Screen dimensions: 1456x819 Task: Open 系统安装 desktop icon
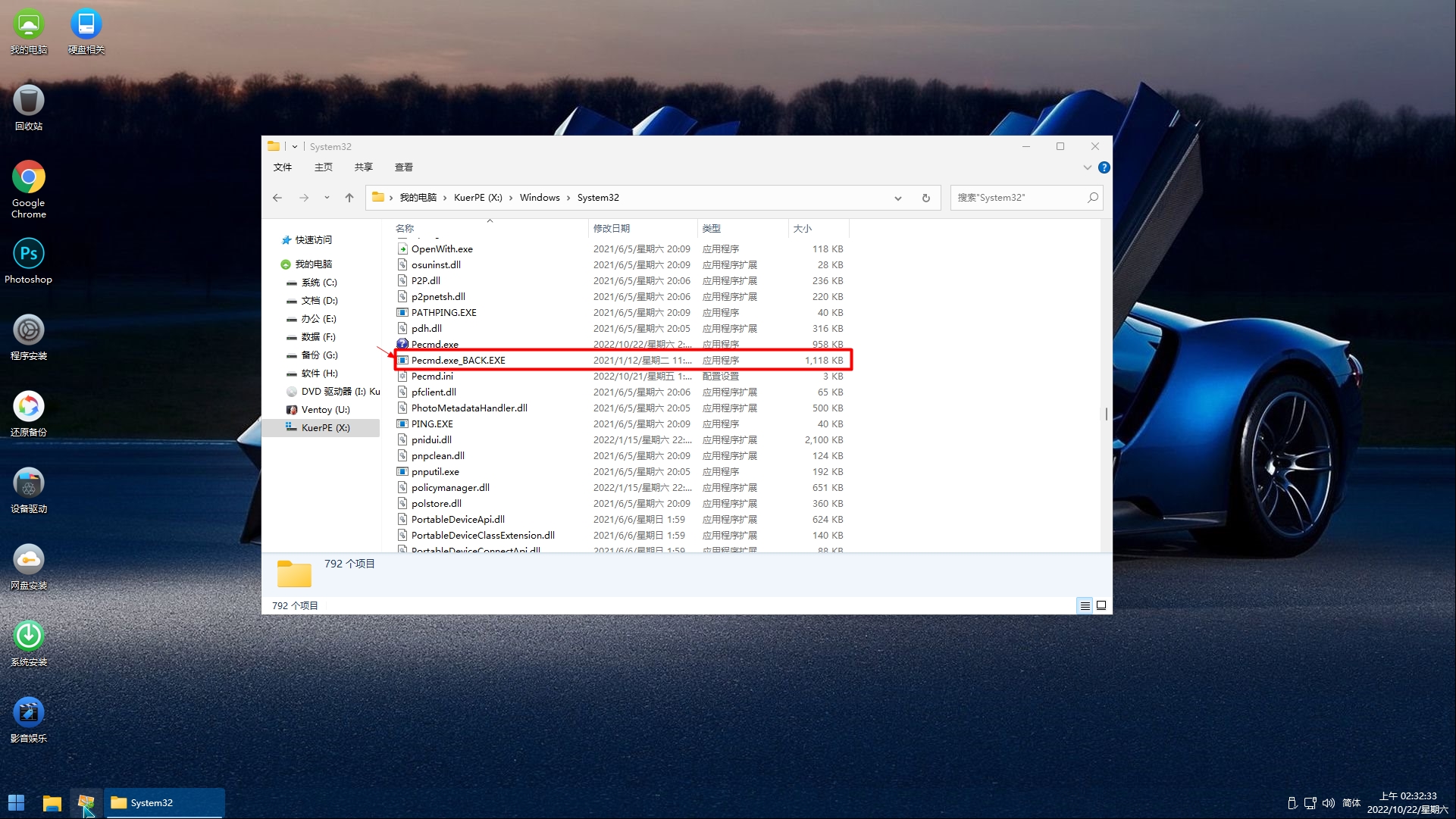pos(29,643)
